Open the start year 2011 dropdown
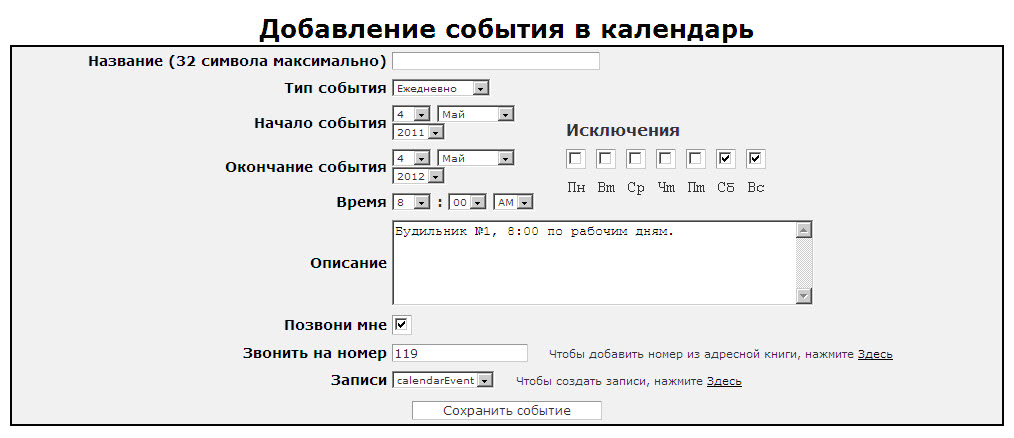Screen dimensions: 1014x438 click(418, 132)
